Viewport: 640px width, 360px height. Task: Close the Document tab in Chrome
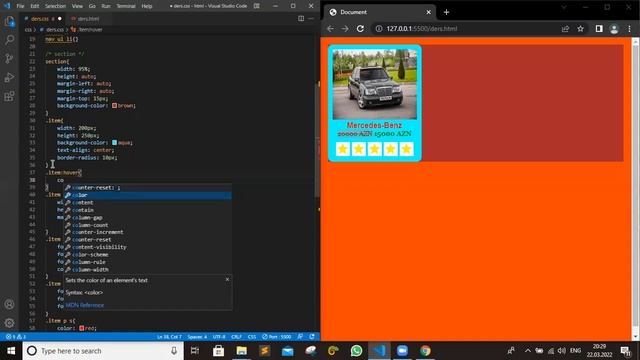coord(429,12)
